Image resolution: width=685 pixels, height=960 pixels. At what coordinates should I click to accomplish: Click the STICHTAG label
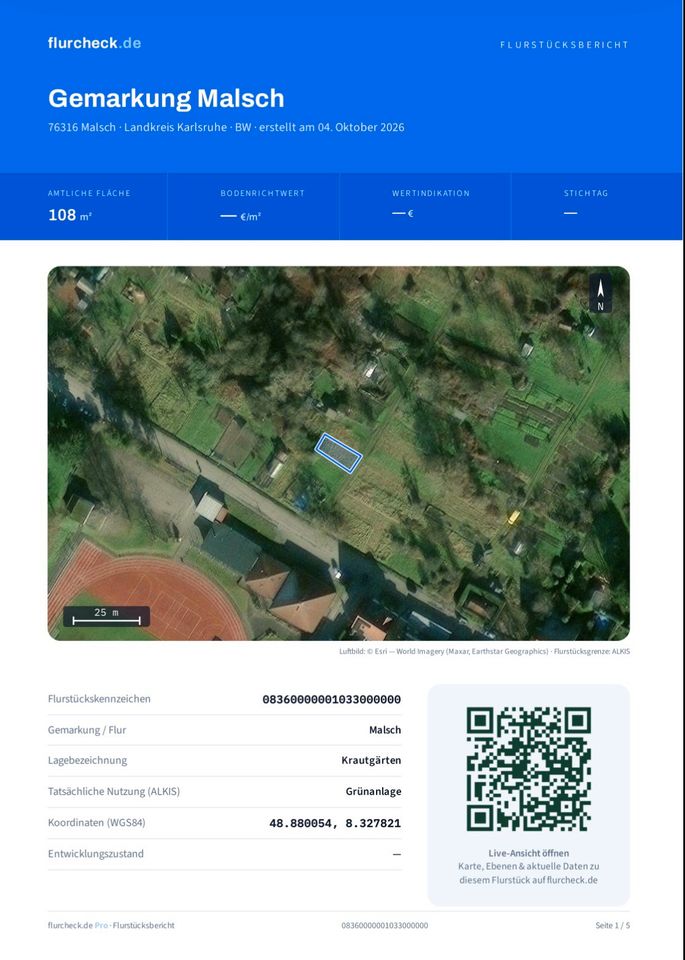(x=586, y=193)
